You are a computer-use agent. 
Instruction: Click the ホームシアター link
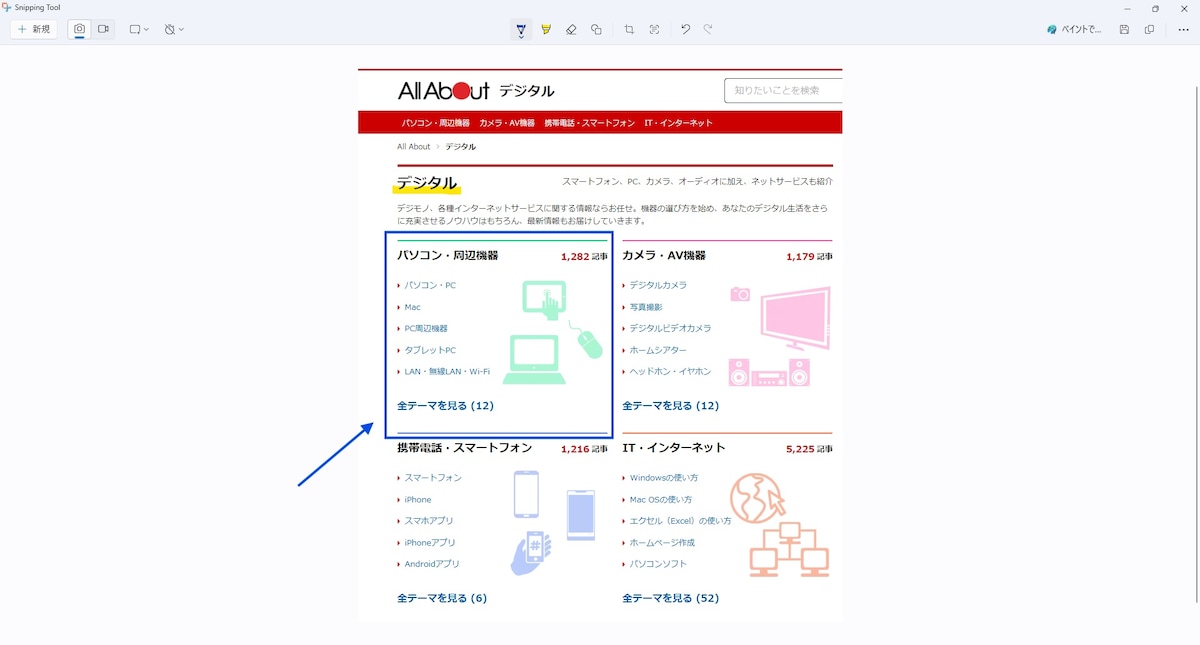pyautogui.click(x=658, y=350)
